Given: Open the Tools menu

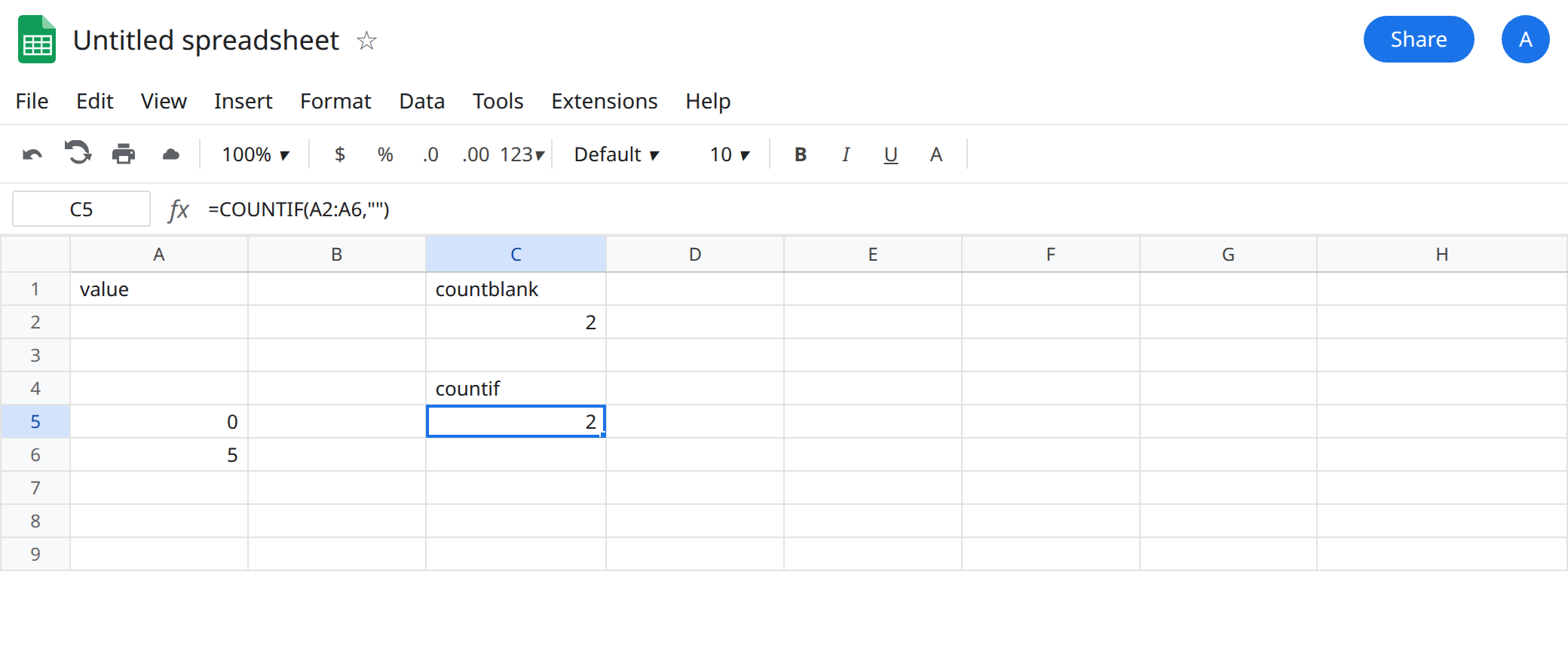Looking at the screenshot, I should [498, 101].
